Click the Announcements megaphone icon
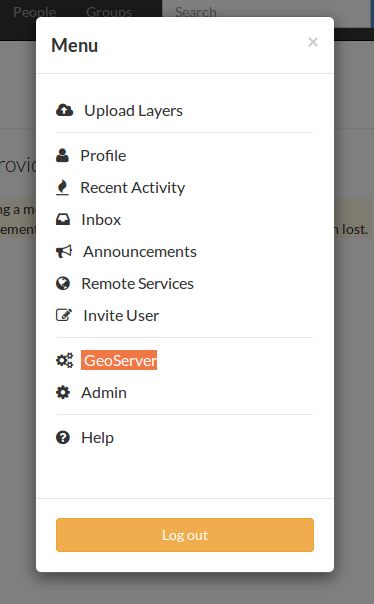Screen dimensions: 374x604 click(x=64, y=252)
